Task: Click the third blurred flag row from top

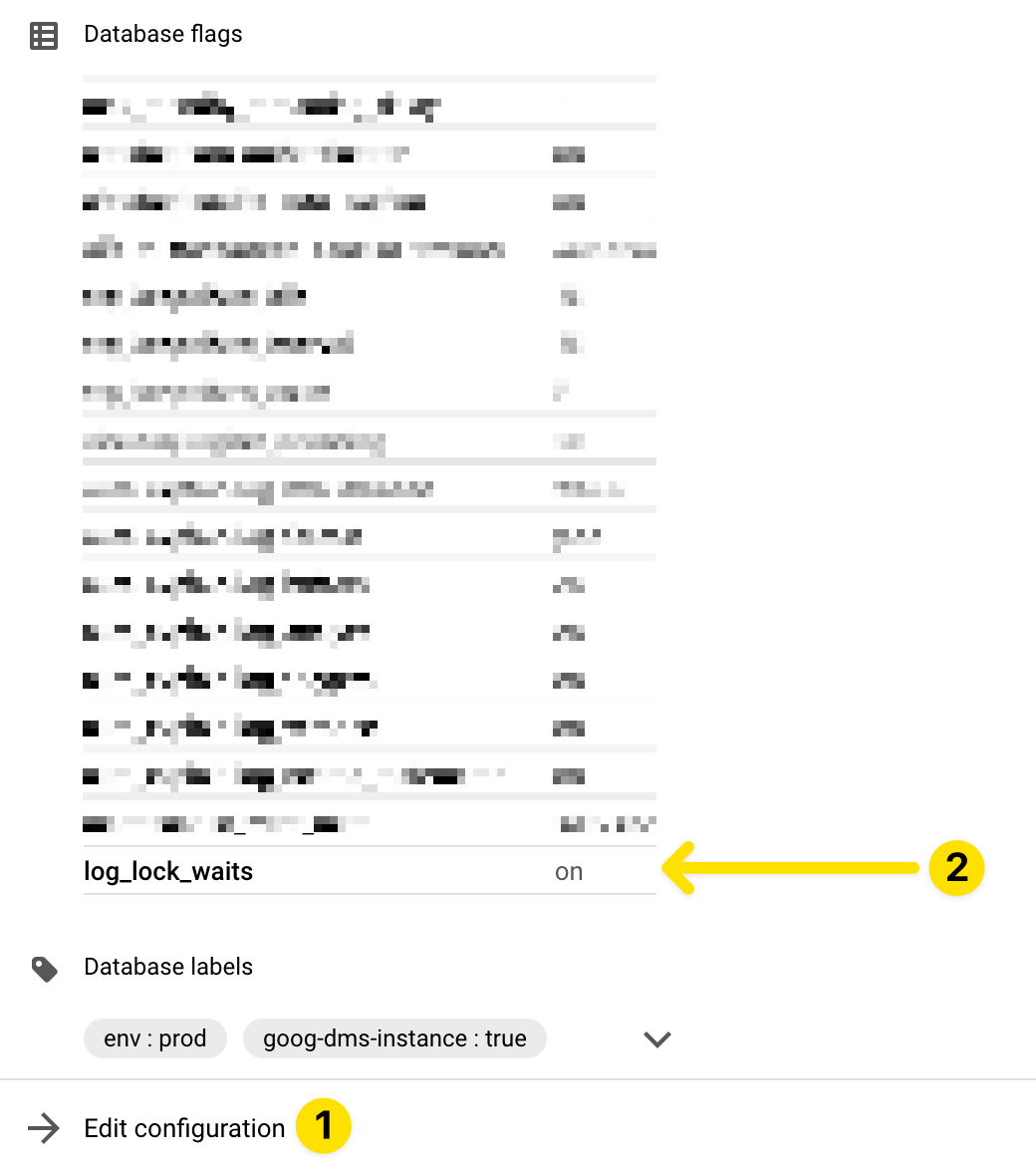Action: pos(254,202)
